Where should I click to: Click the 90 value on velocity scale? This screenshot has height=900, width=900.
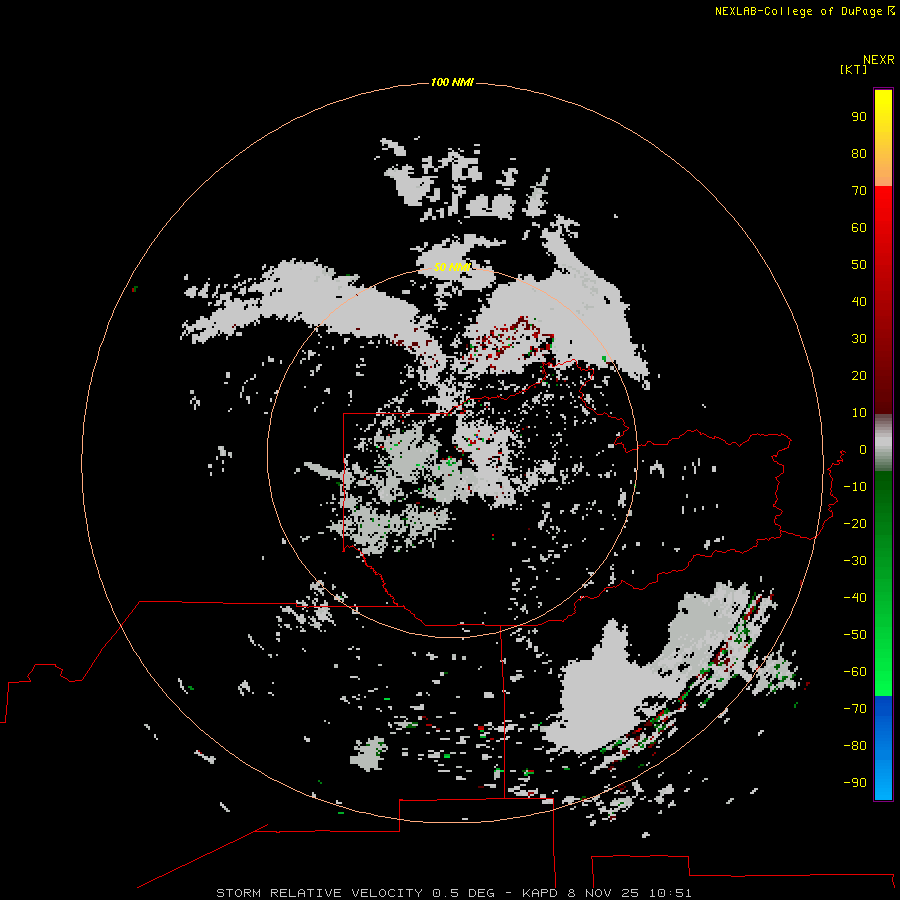tap(859, 117)
